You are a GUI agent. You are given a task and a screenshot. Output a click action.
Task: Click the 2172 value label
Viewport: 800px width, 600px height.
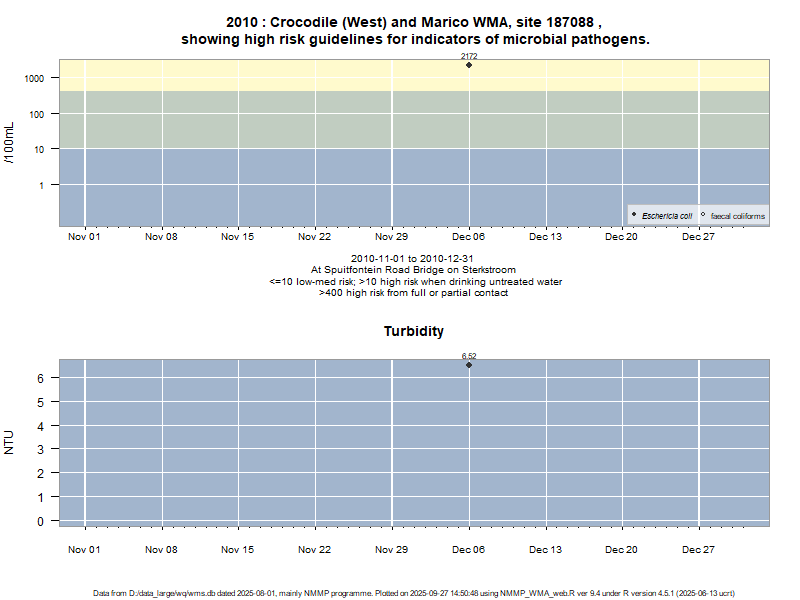[469, 56]
